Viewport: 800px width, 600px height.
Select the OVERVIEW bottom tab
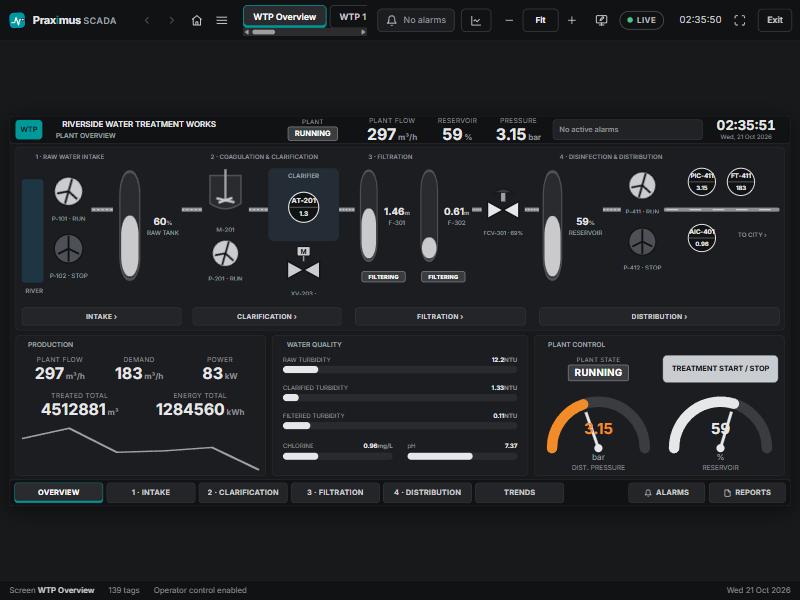(x=59, y=492)
